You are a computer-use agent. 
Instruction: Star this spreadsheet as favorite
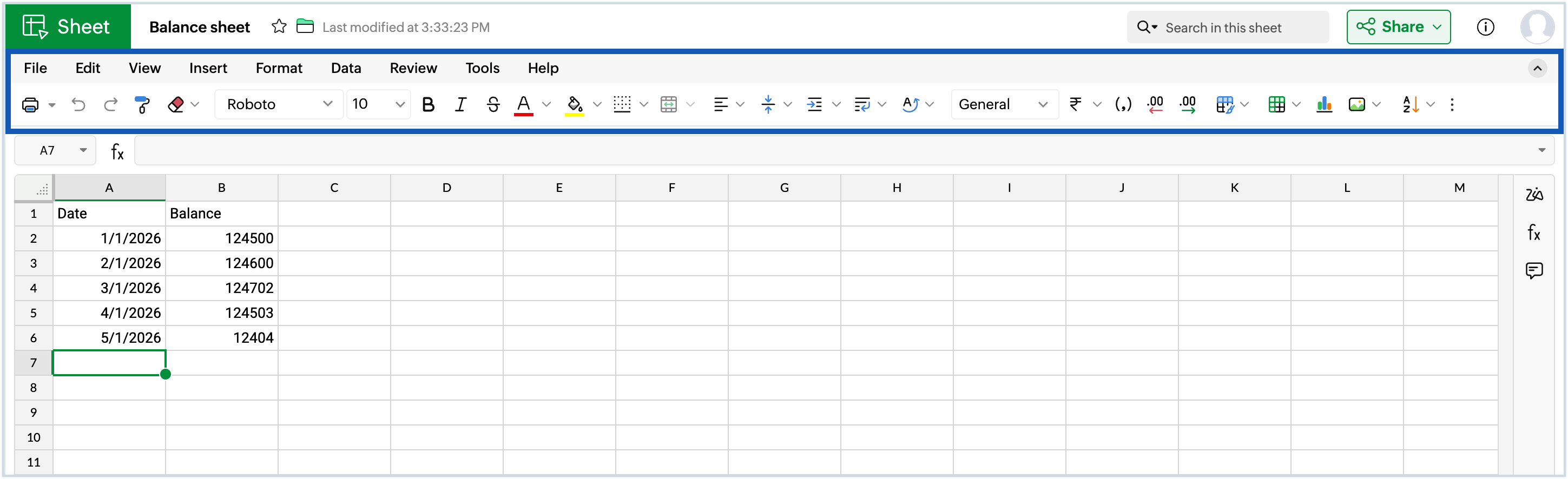pyautogui.click(x=279, y=26)
